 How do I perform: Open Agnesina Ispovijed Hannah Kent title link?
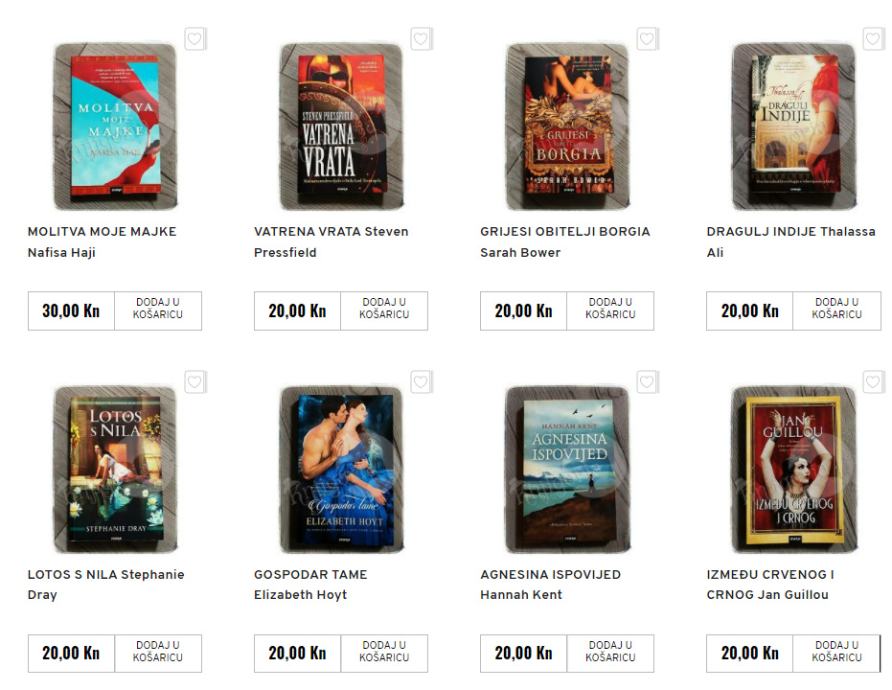point(550,585)
